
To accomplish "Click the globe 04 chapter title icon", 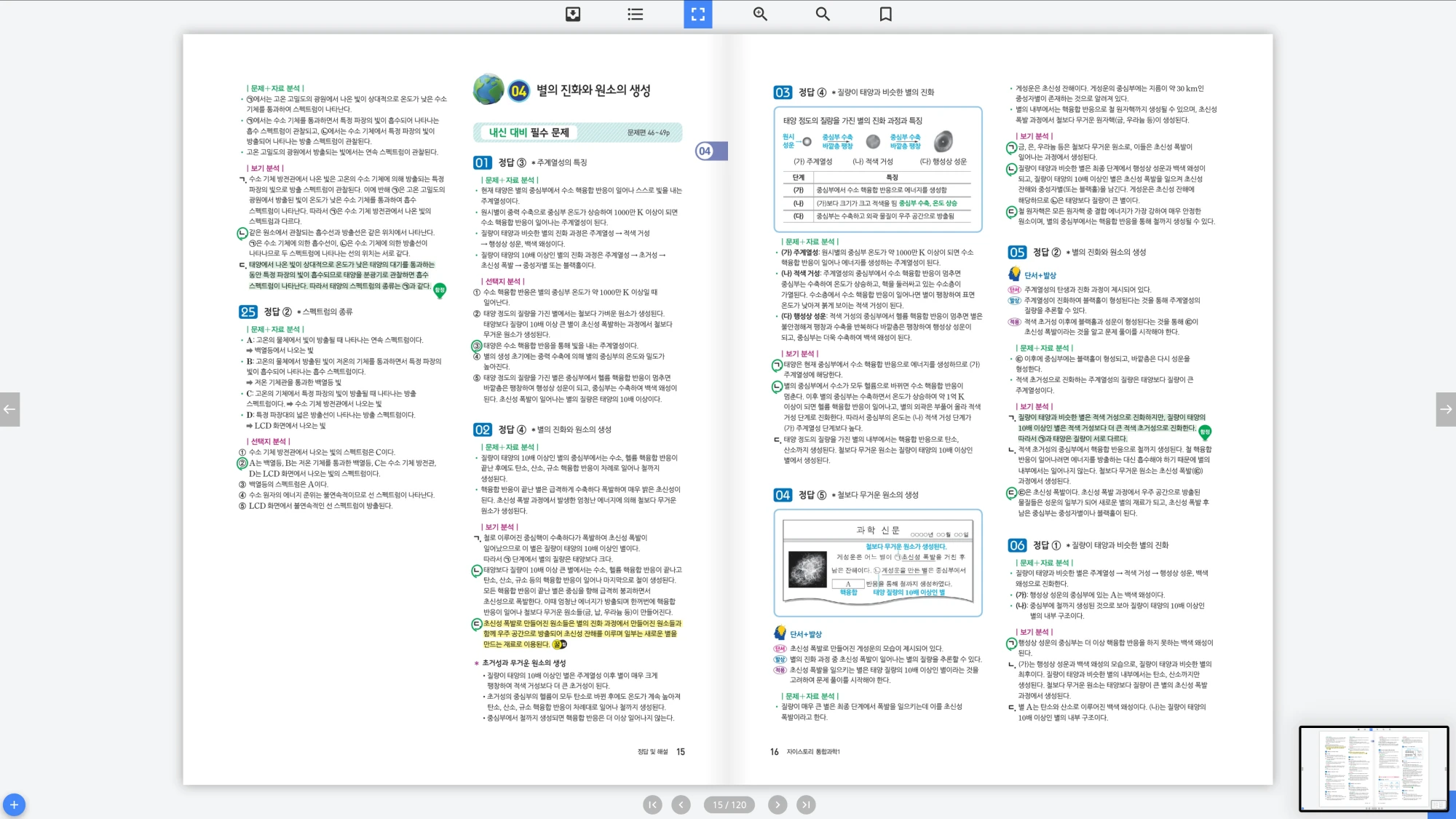I will (x=489, y=90).
